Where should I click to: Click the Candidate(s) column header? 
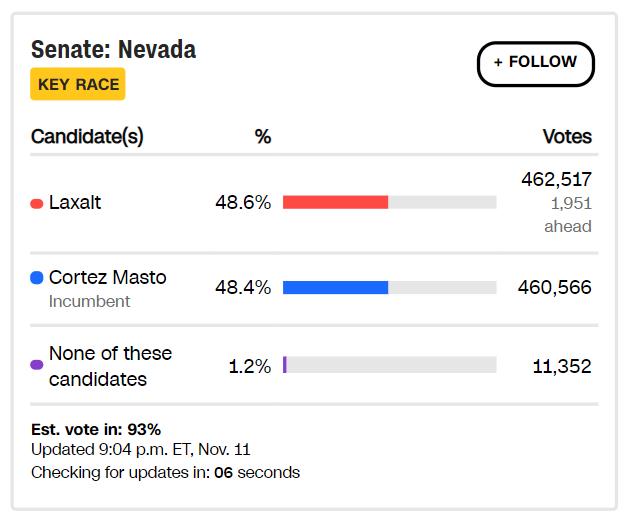tap(87, 137)
